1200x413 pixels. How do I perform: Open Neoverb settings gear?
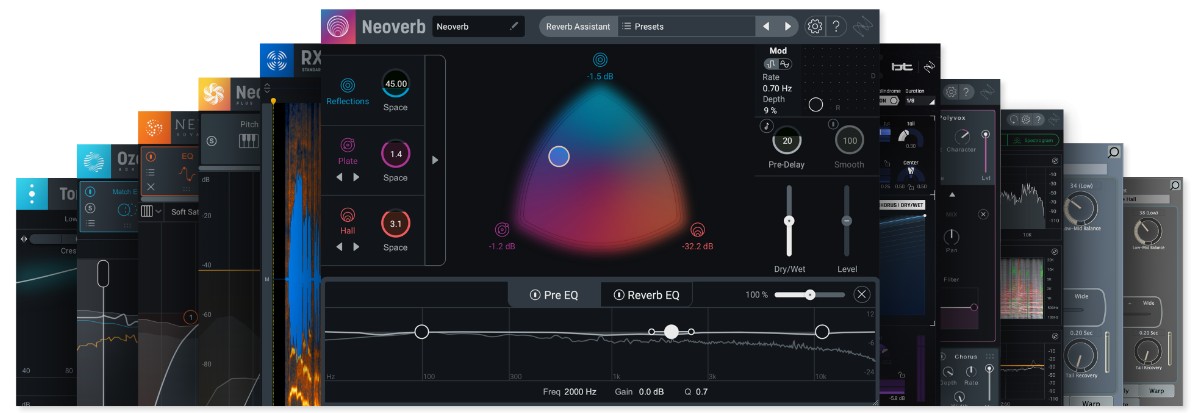pyautogui.click(x=815, y=26)
